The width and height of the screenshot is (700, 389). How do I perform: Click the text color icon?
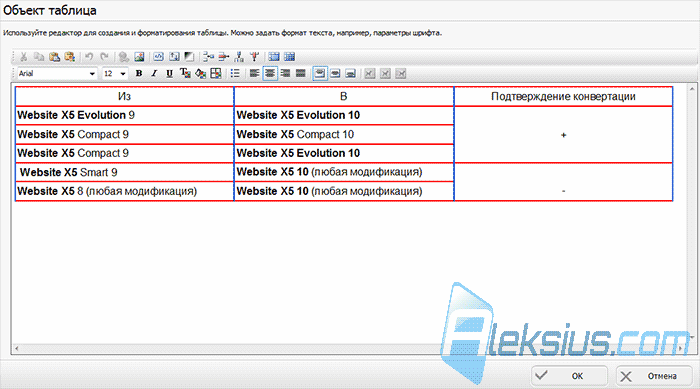coord(185,73)
